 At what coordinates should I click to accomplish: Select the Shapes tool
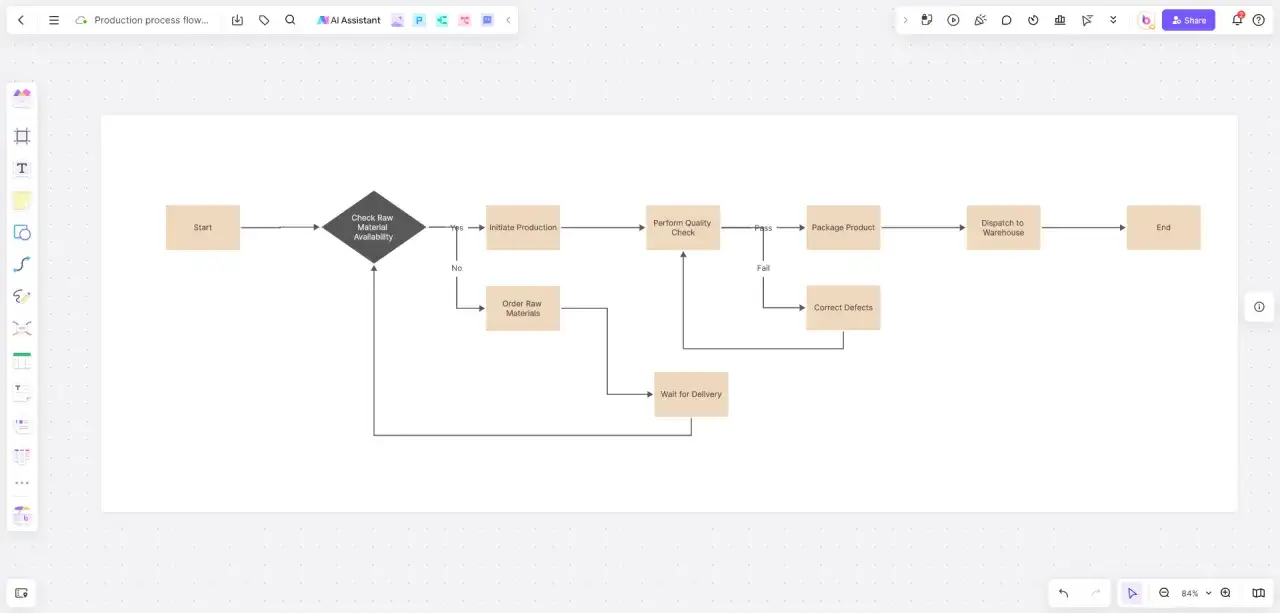[x=22, y=232]
